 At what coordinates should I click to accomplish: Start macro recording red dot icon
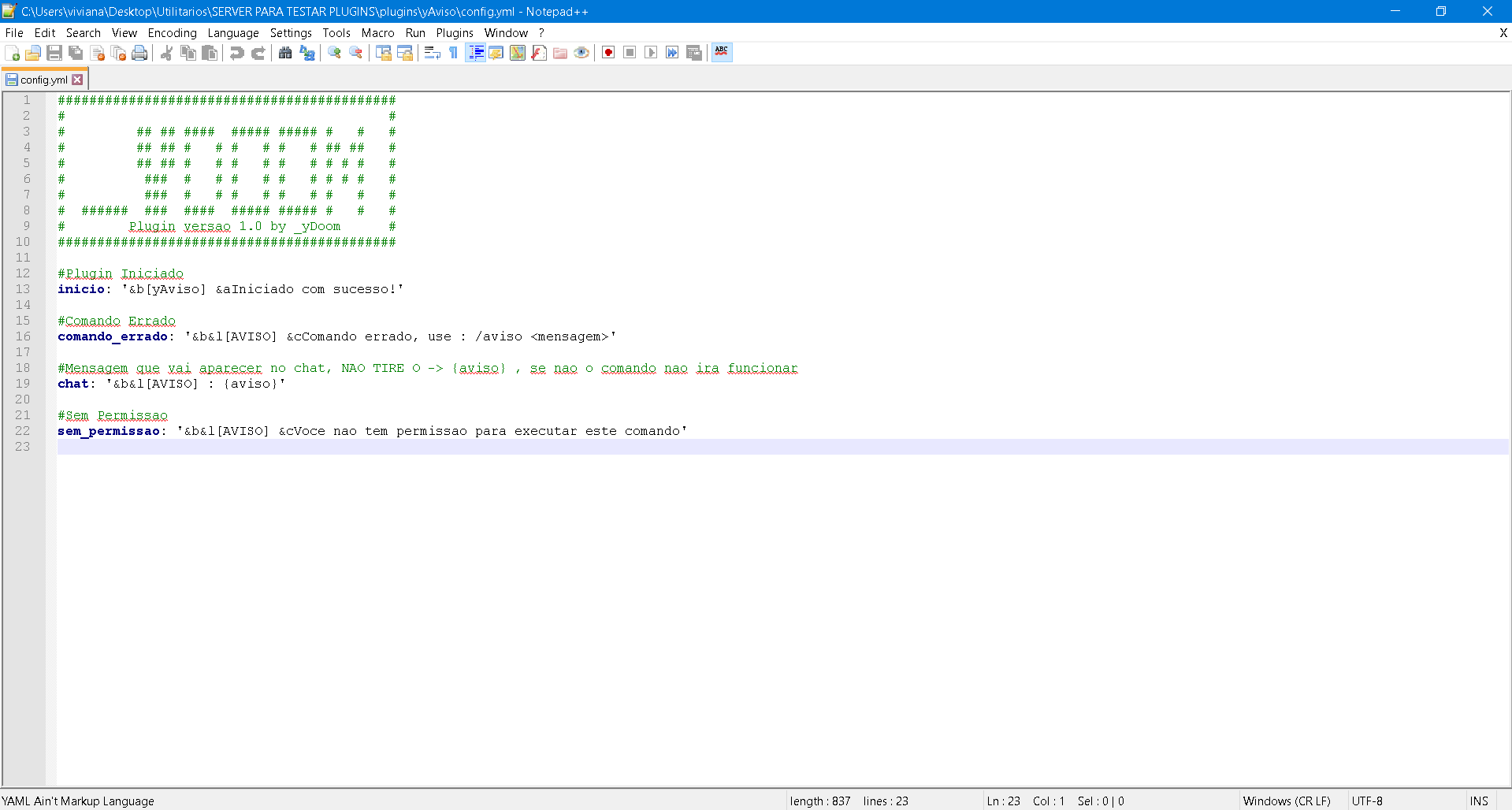click(608, 53)
